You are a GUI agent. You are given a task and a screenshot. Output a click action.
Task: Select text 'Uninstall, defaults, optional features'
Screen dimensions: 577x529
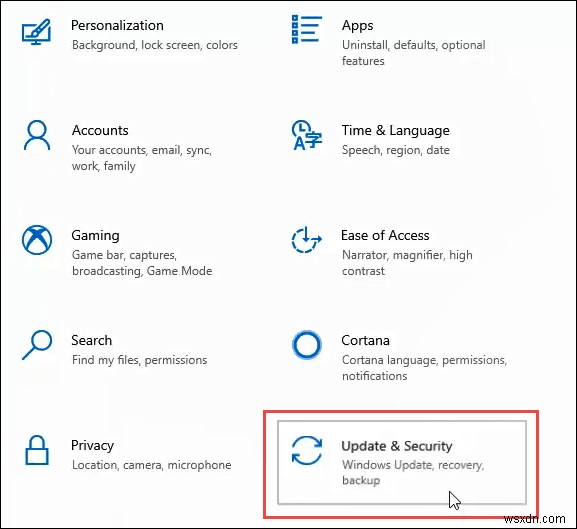414,53
